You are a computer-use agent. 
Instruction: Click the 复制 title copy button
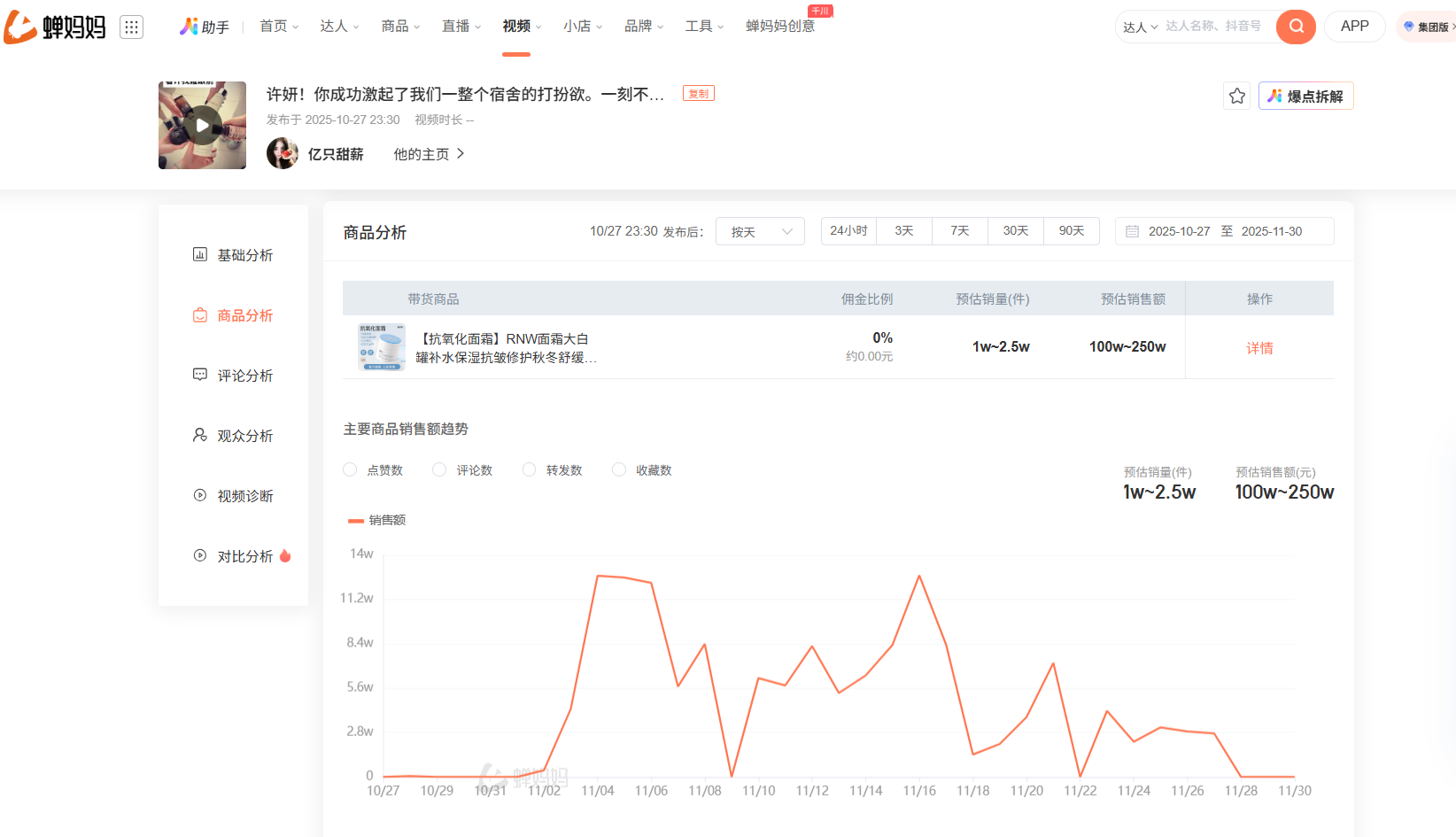pyautogui.click(x=698, y=94)
